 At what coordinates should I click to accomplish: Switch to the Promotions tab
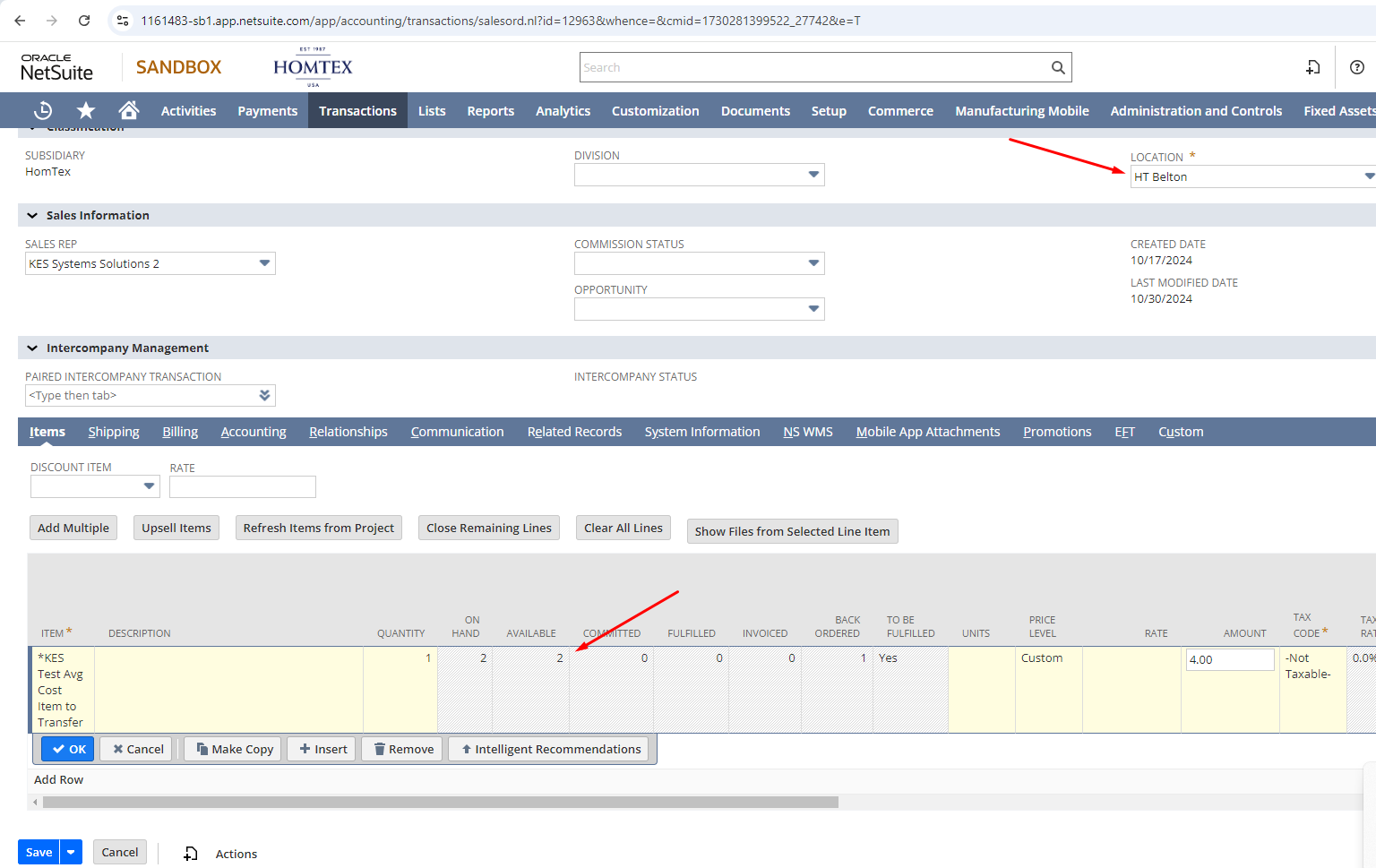click(1057, 432)
